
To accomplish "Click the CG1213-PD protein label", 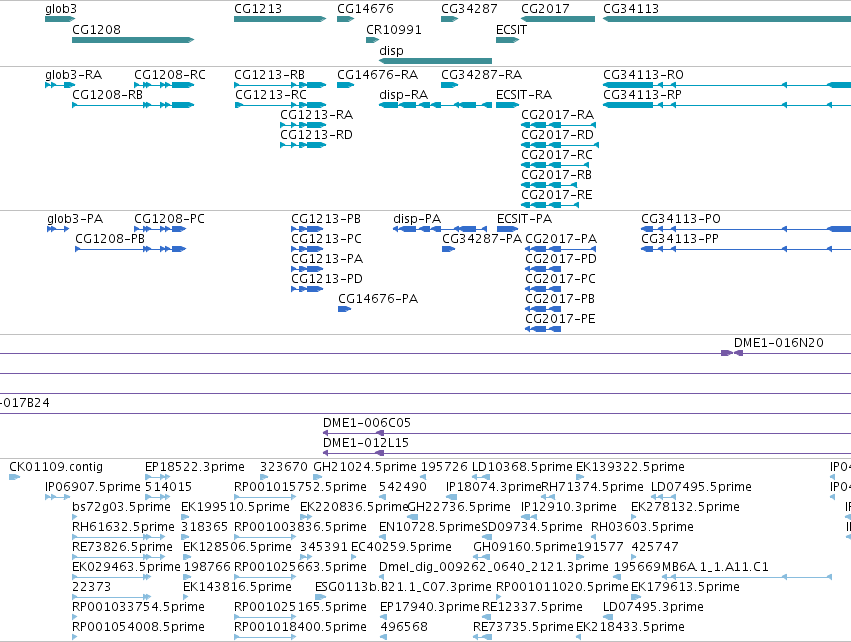I will click(x=327, y=278).
